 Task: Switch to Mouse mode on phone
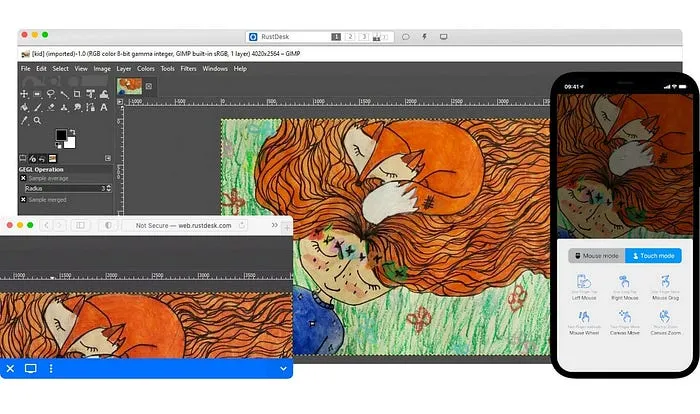(x=596, y=255)
